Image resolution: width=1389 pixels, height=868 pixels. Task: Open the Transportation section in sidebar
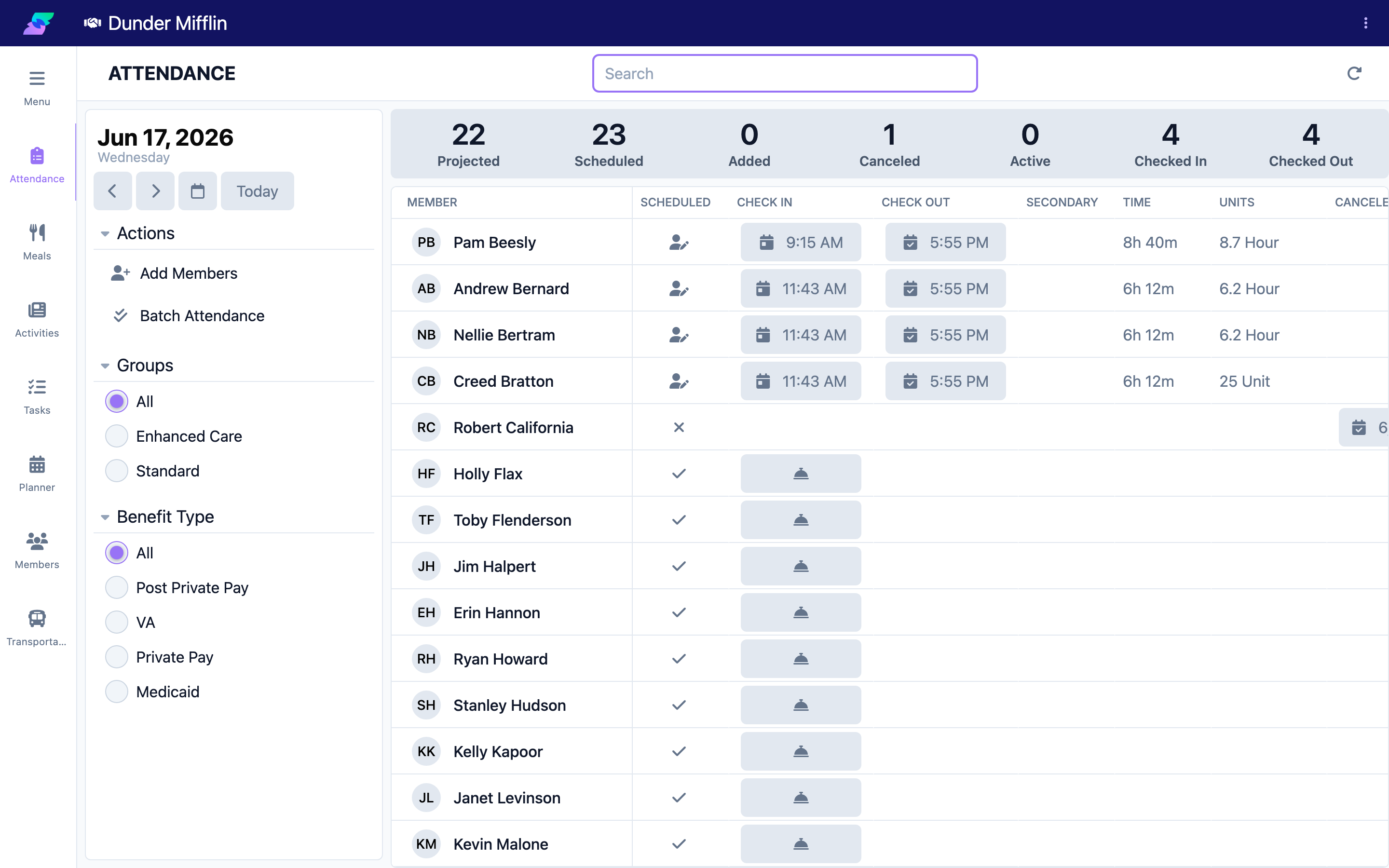click(x=37, y=628)
